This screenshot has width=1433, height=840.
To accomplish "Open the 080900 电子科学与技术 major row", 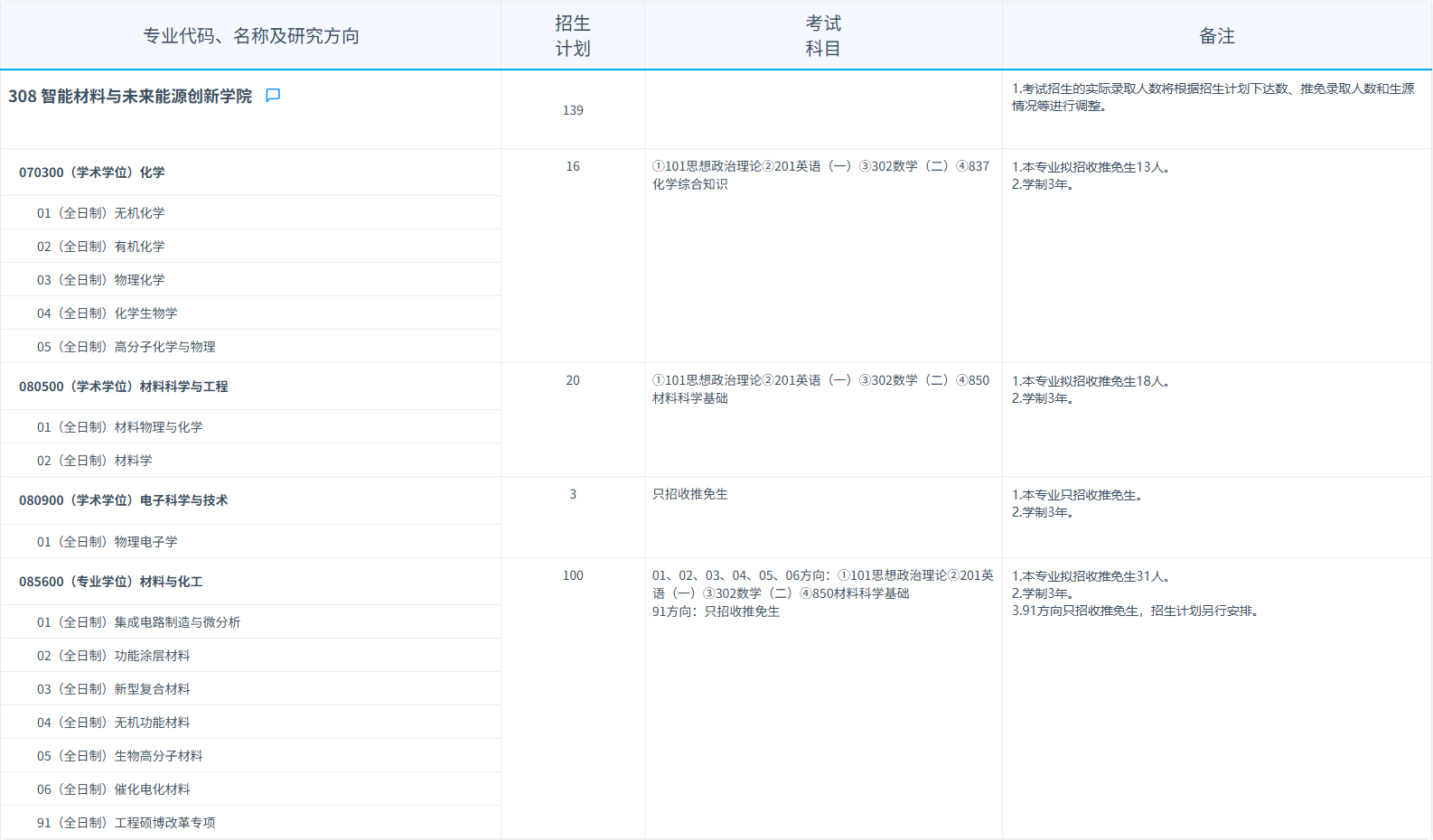I will tap(124, 500).
